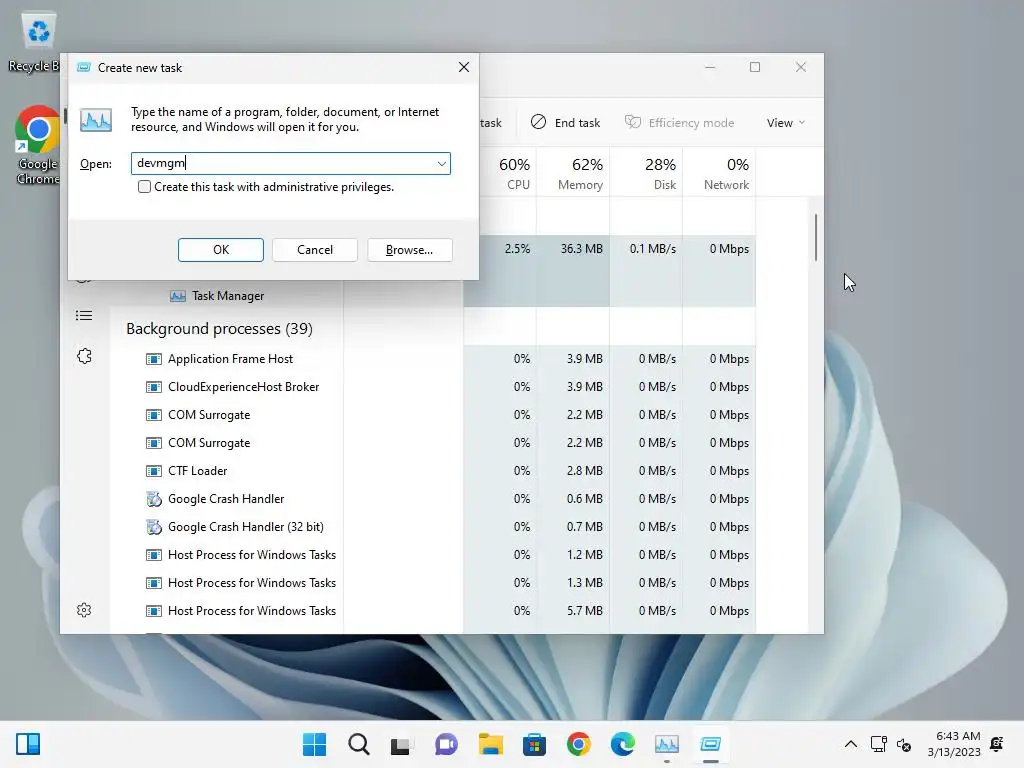Click End task in Task Manager toolbar
Viewport: 1024px width, 768px height.
(x=566, y=123)
